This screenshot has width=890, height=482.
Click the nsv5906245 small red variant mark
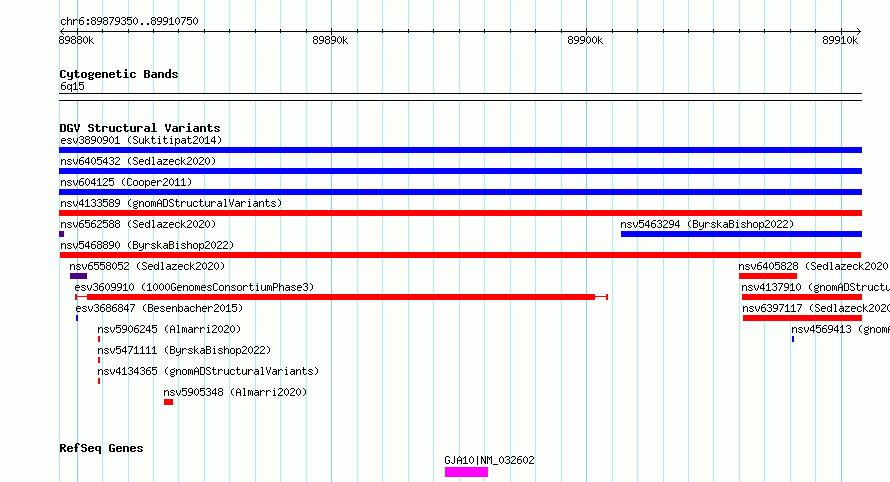[99, 339]
